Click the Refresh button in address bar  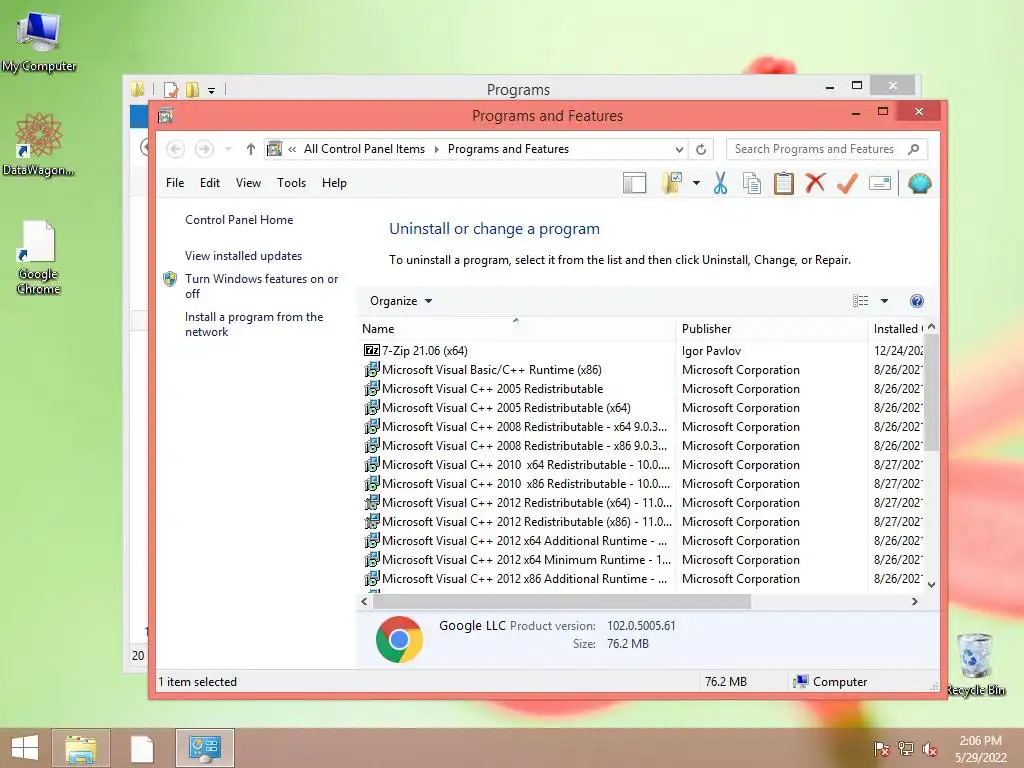tap(701, 150)
